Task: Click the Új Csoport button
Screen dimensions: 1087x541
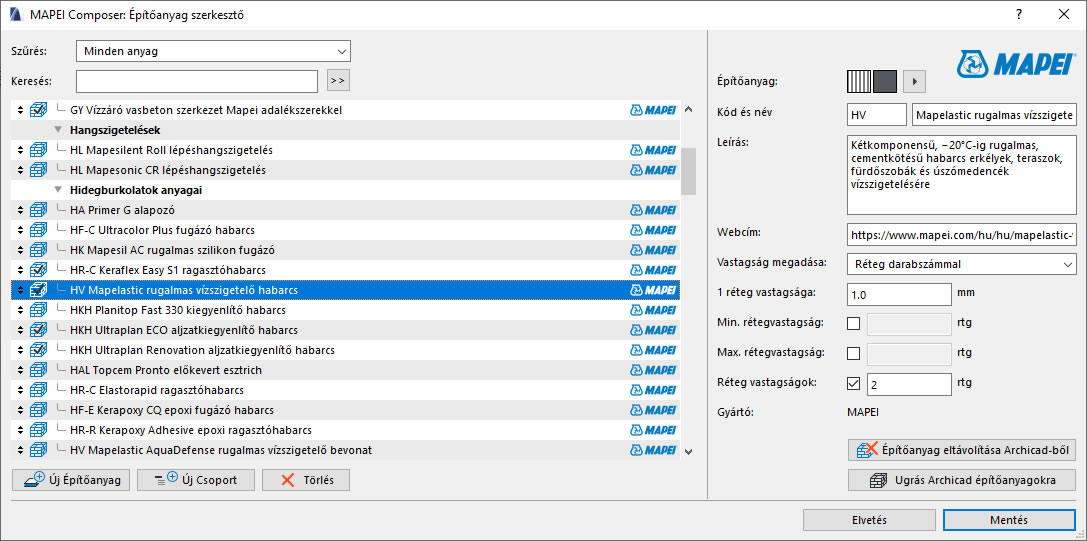Action: tap(196, 480)
